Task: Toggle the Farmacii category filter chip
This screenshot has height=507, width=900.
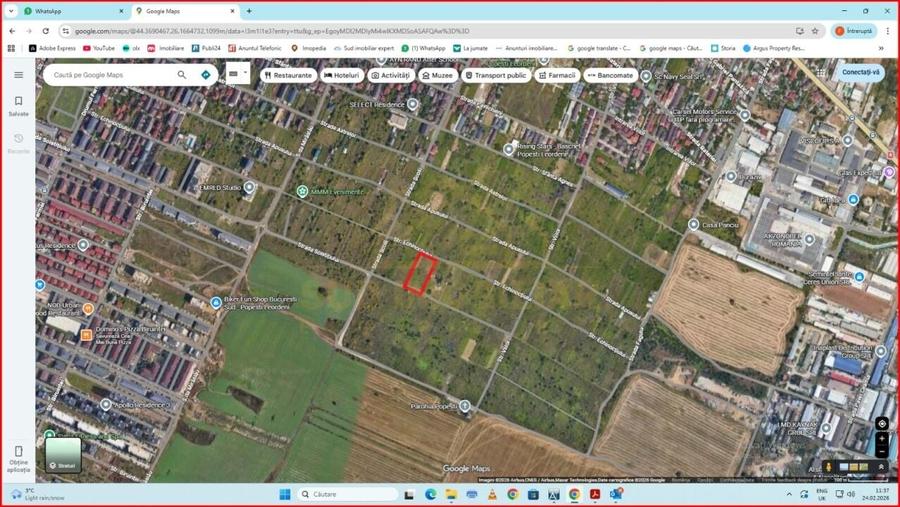Action: tap(556, 75)
